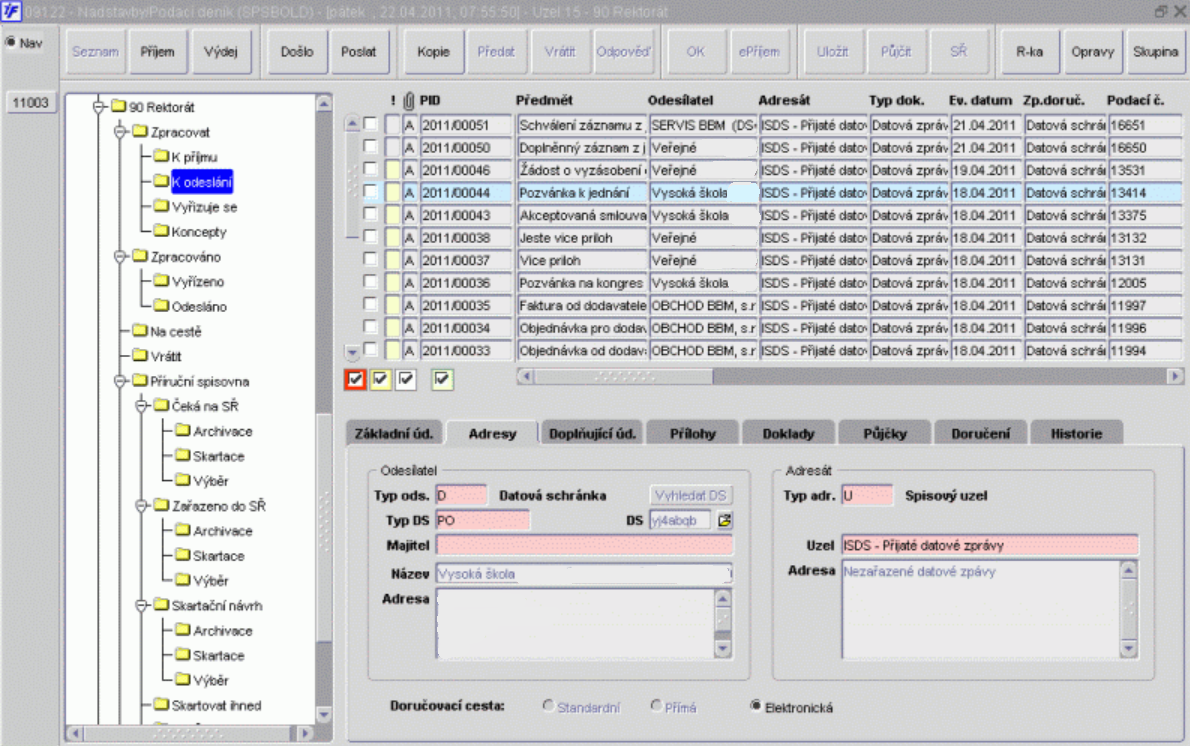
Task: Tick the checkbox for row 2011/00044
Action: 370,191
